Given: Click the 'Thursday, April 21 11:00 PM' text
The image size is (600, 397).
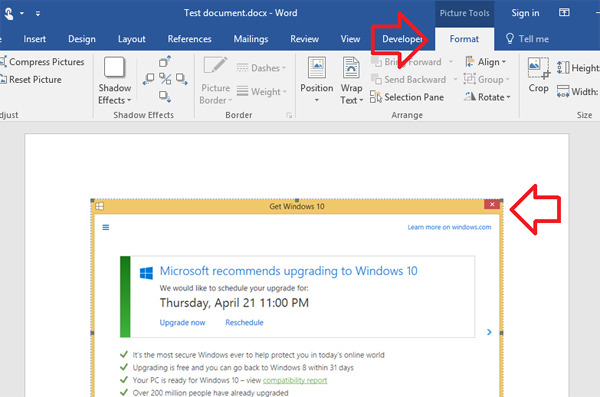Looking at the screenshot, I should pos(234,303).
